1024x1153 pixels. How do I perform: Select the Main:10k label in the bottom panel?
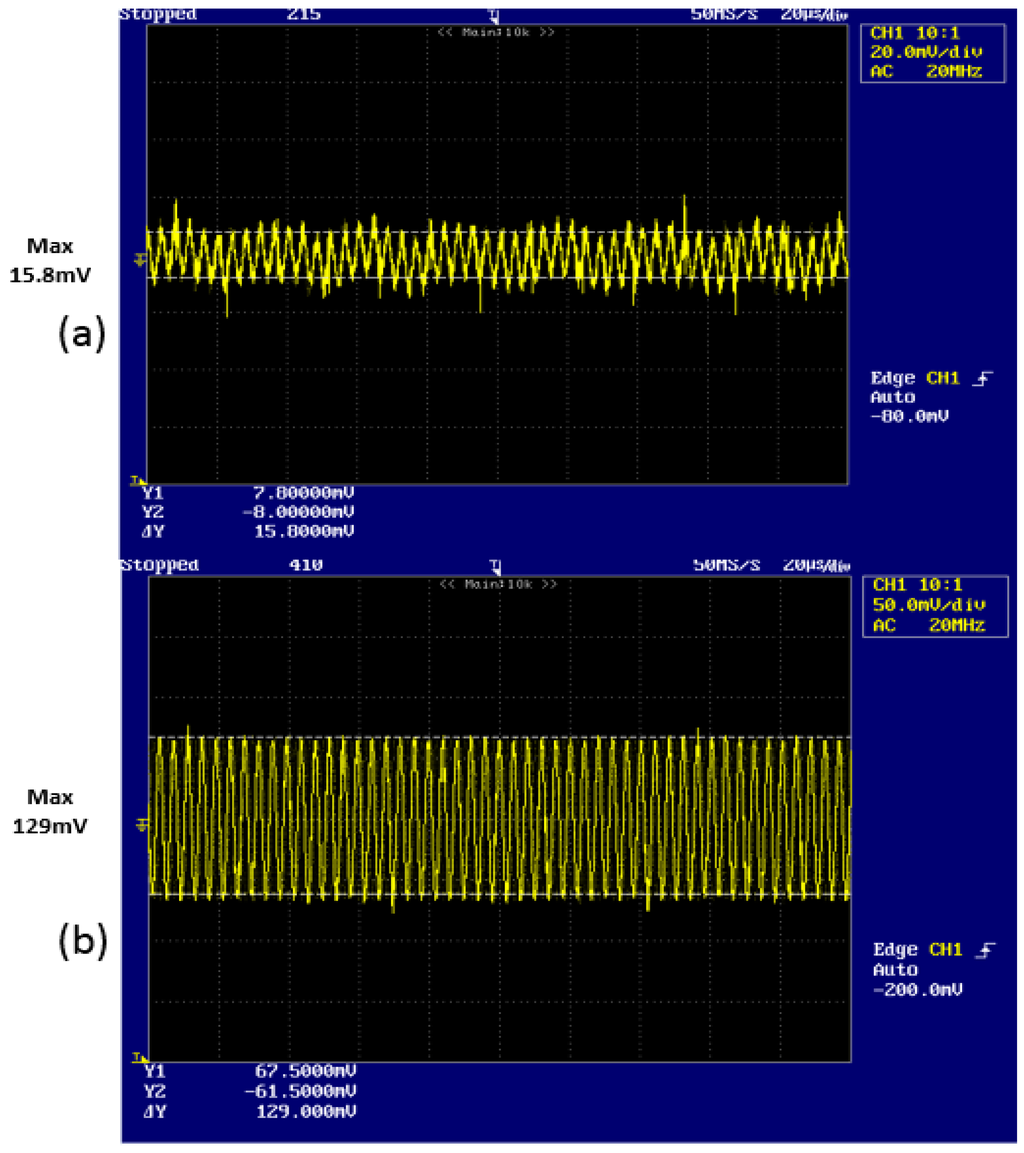pyautogui.click(x=496, y=583)
